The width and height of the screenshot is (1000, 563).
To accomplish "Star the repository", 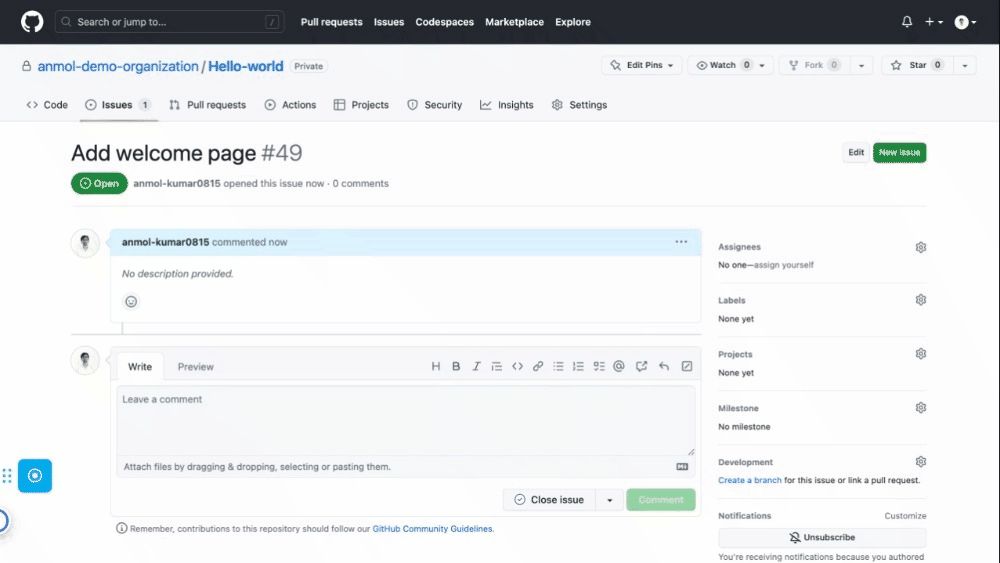I will point(918,65).
